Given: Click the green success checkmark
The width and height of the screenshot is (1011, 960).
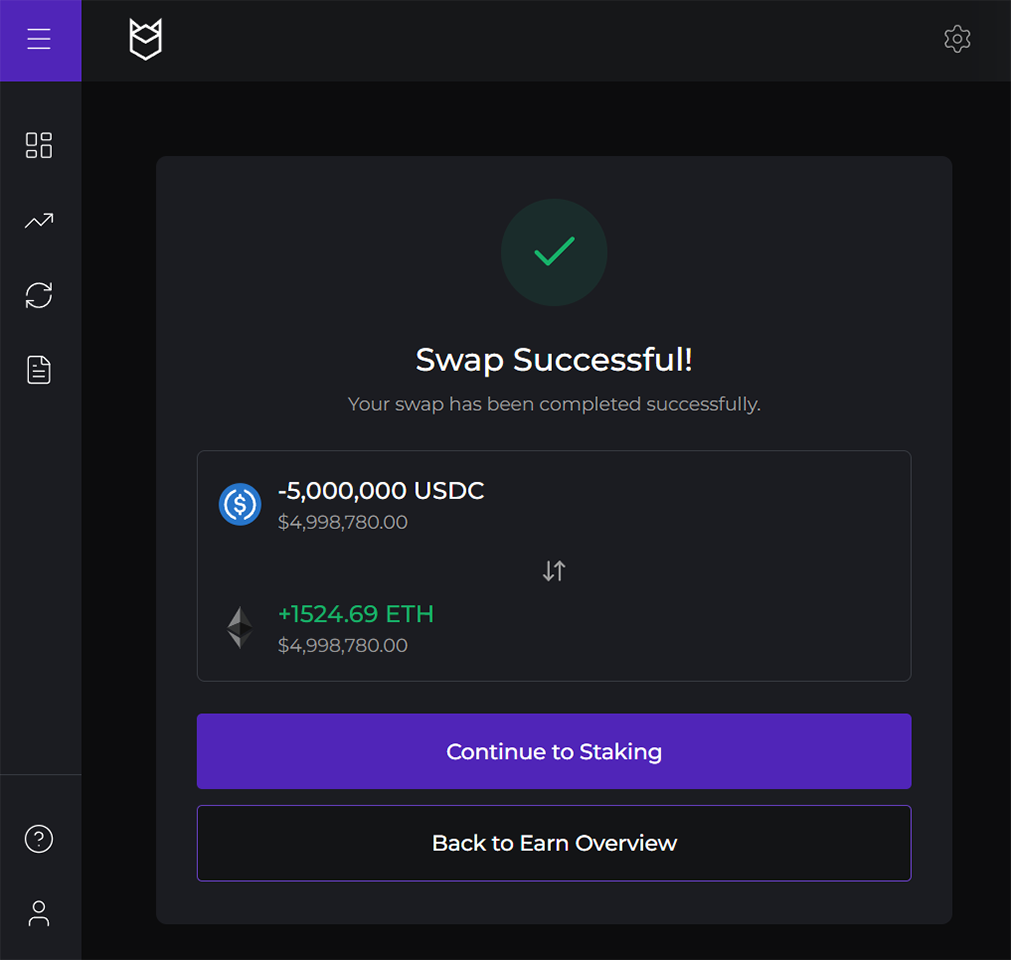Looking at the screenshot, I should tap(554, 252).
